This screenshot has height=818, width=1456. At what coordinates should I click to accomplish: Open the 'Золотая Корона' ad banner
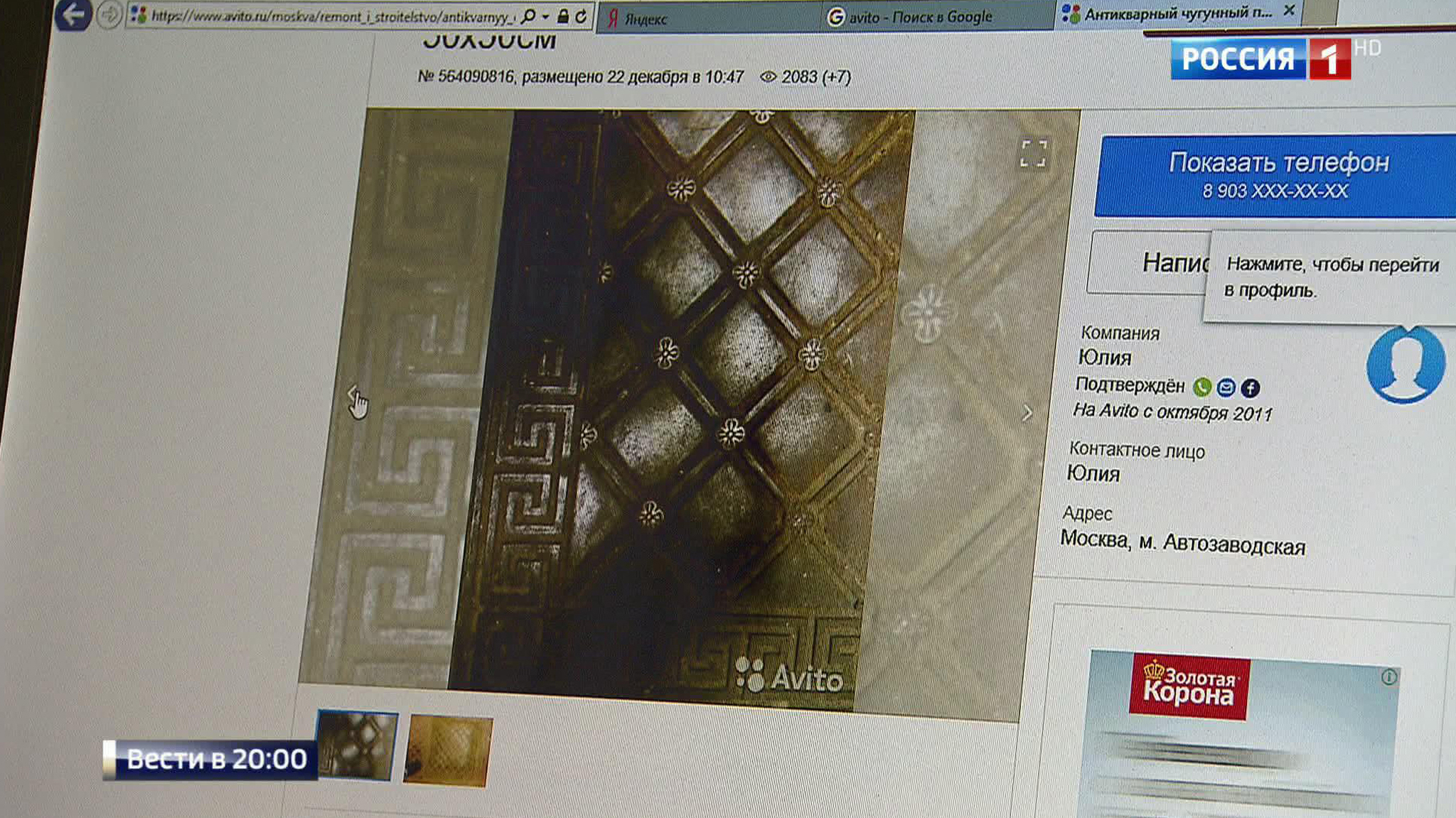pos(1241,735)
